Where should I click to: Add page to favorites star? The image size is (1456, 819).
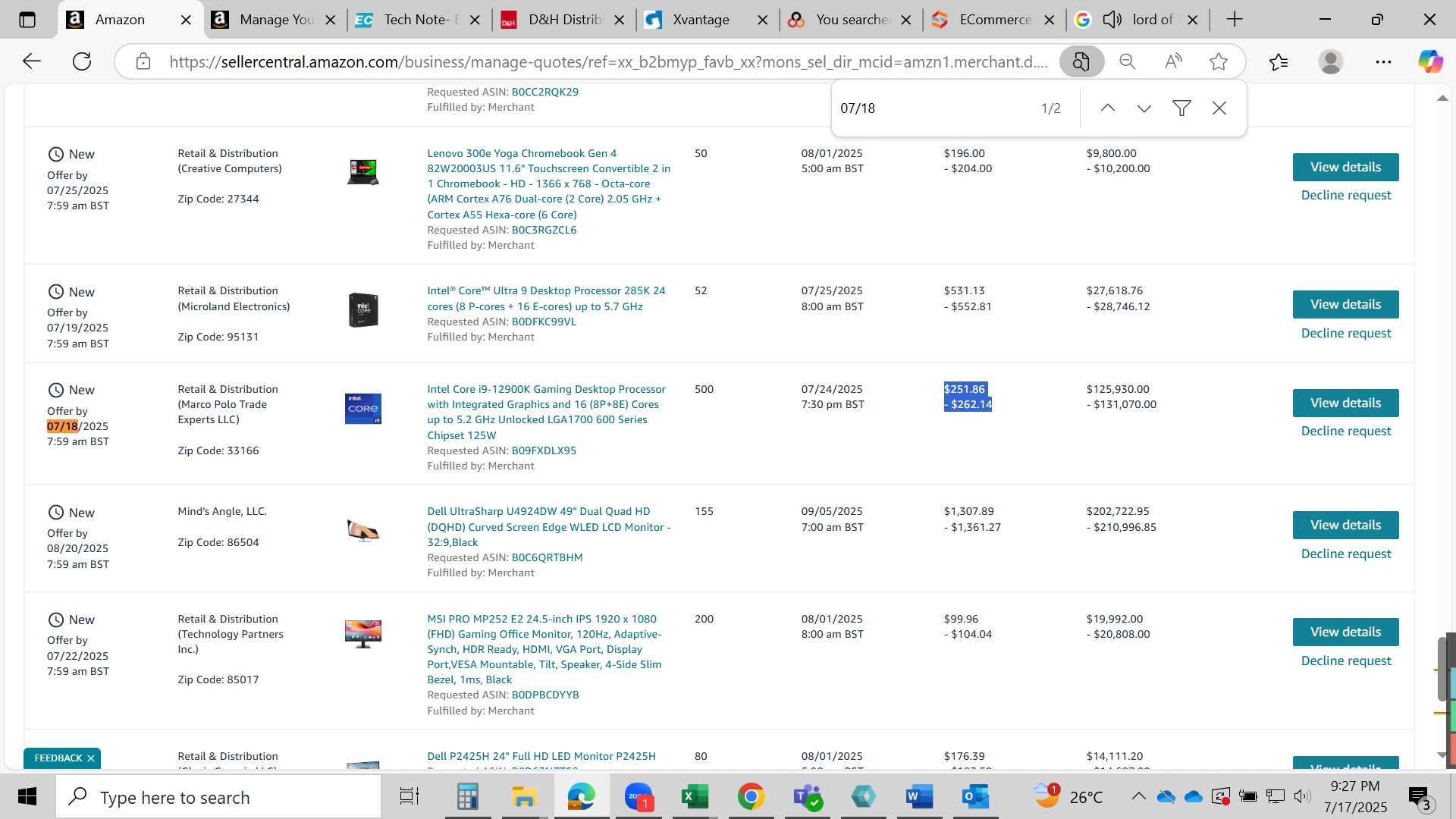click(1219, 61)
